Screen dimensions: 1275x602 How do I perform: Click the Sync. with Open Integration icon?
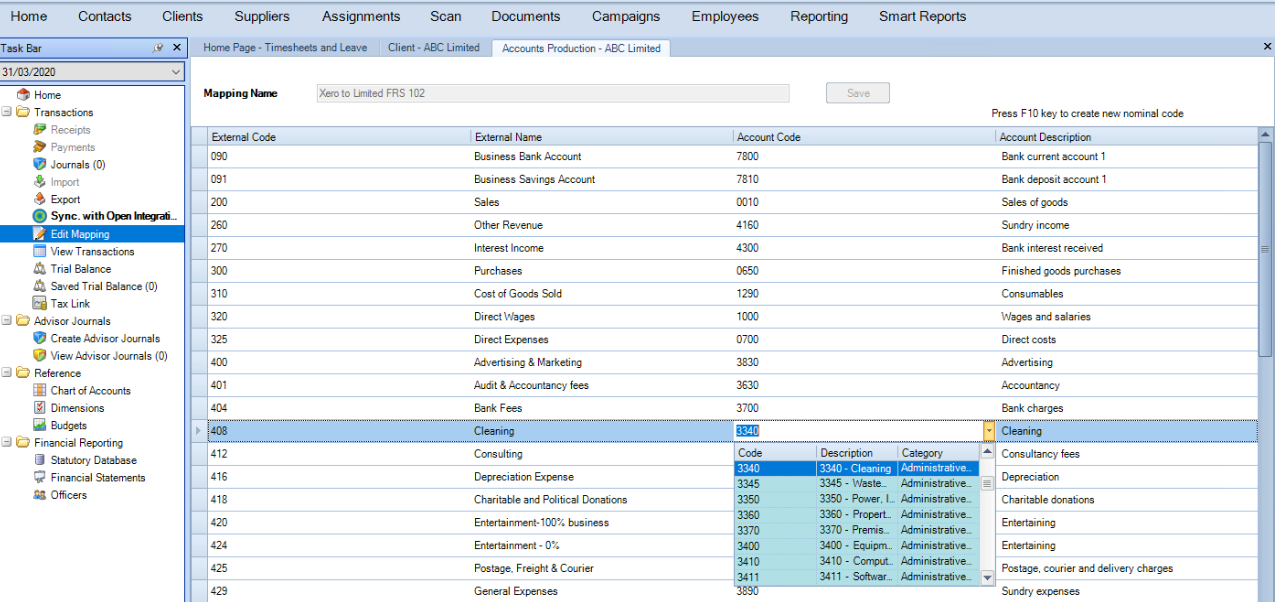coord(40,216)
